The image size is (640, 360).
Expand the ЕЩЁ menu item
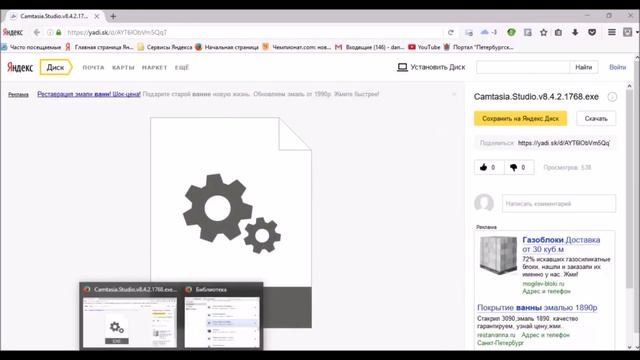click(182, 67)
